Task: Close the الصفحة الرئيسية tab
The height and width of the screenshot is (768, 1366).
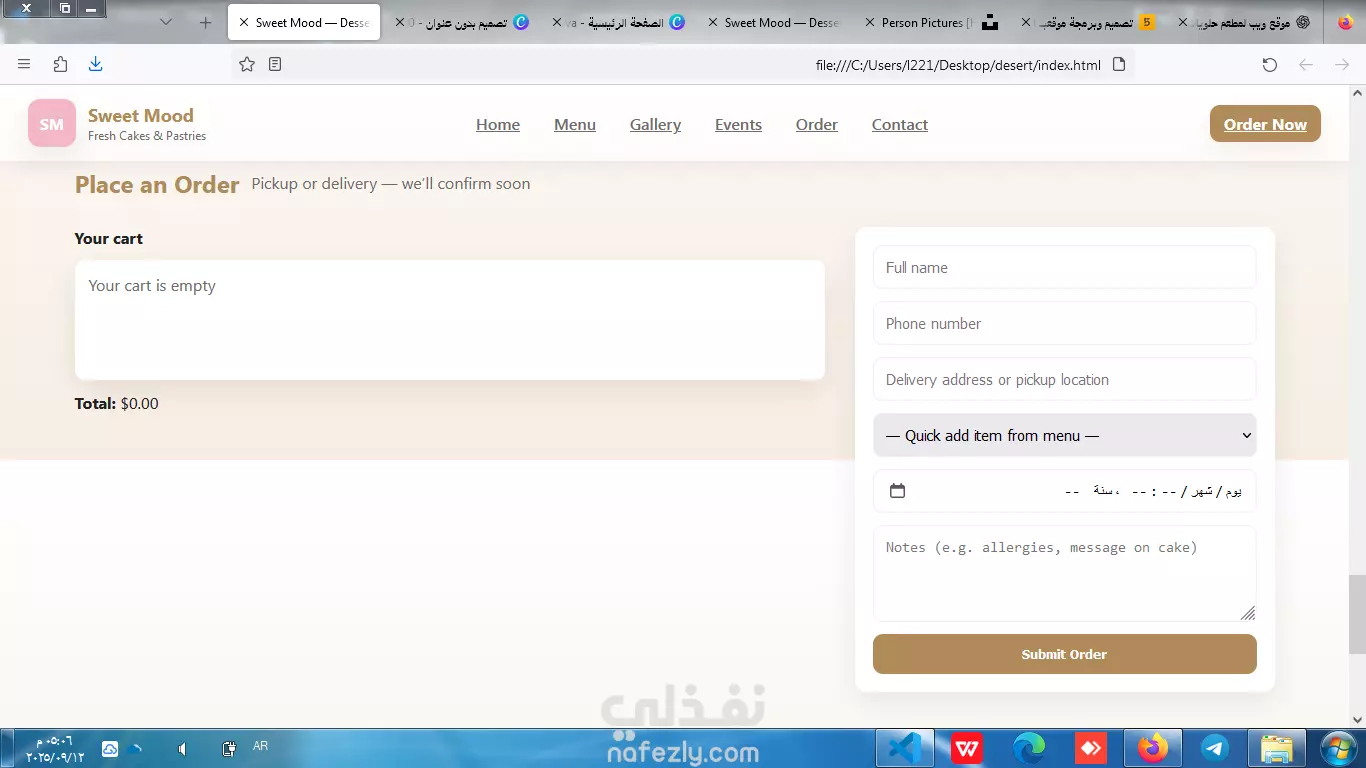Action: coord(557,22)
